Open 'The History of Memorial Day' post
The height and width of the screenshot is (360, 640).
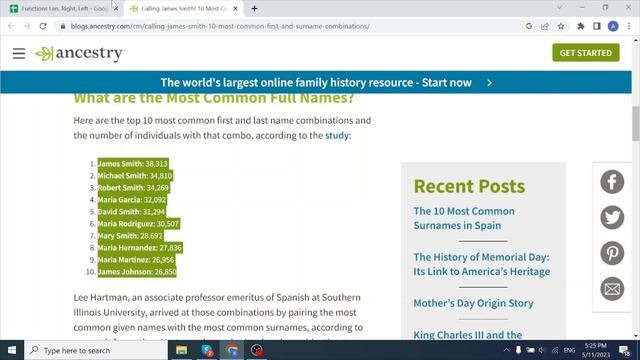click(482, 264)
